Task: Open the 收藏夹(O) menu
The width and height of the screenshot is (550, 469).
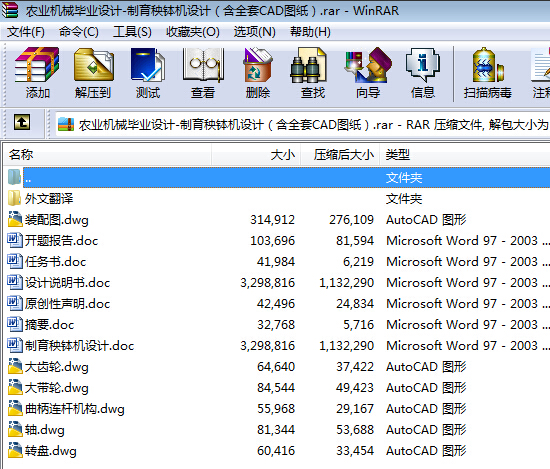Action: click(x=193, y=32)
